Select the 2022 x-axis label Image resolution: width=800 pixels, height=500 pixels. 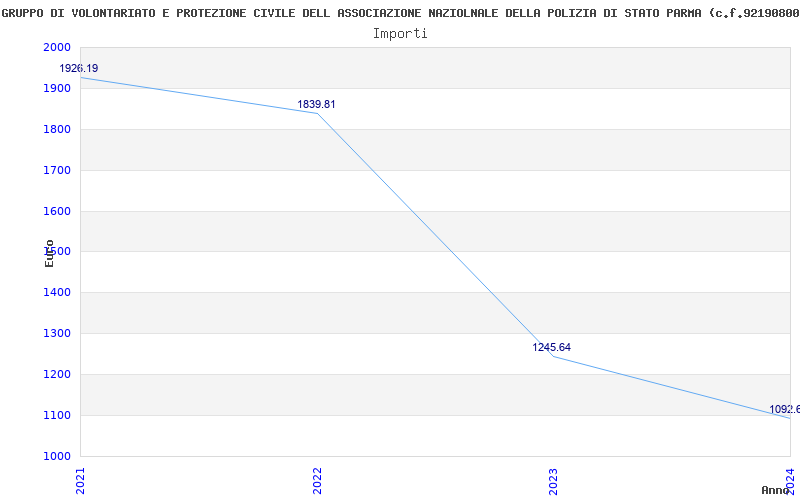[318, 479]
